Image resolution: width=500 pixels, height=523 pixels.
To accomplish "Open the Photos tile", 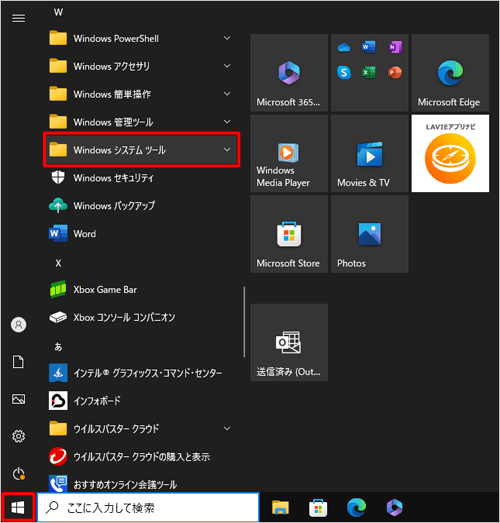I will click(x=370, y=234).
